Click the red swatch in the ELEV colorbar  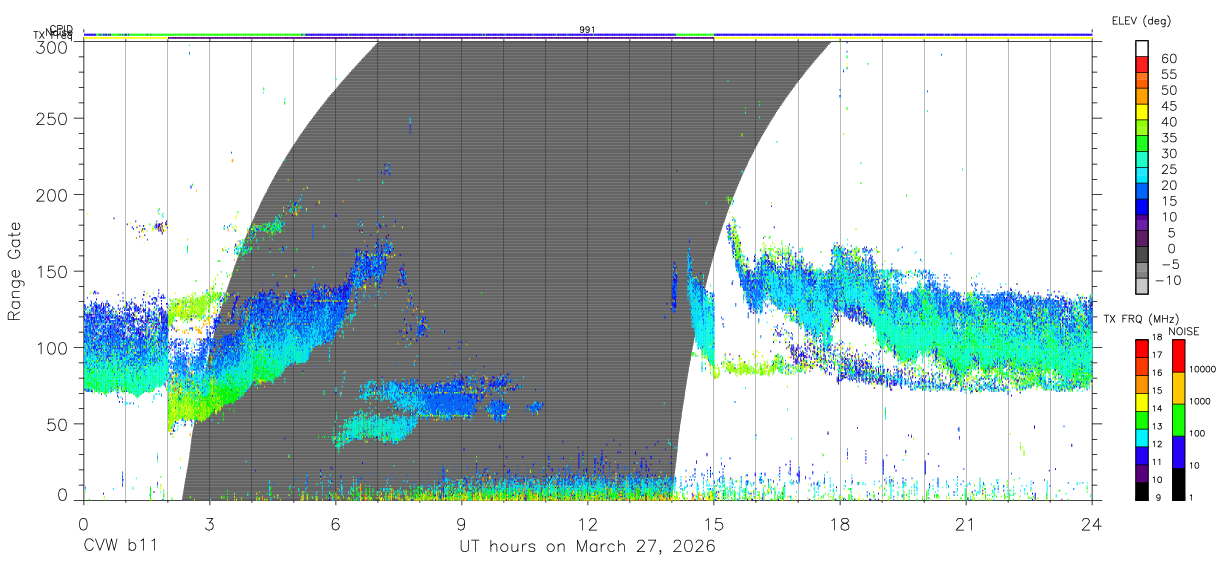click(1143, 65)
